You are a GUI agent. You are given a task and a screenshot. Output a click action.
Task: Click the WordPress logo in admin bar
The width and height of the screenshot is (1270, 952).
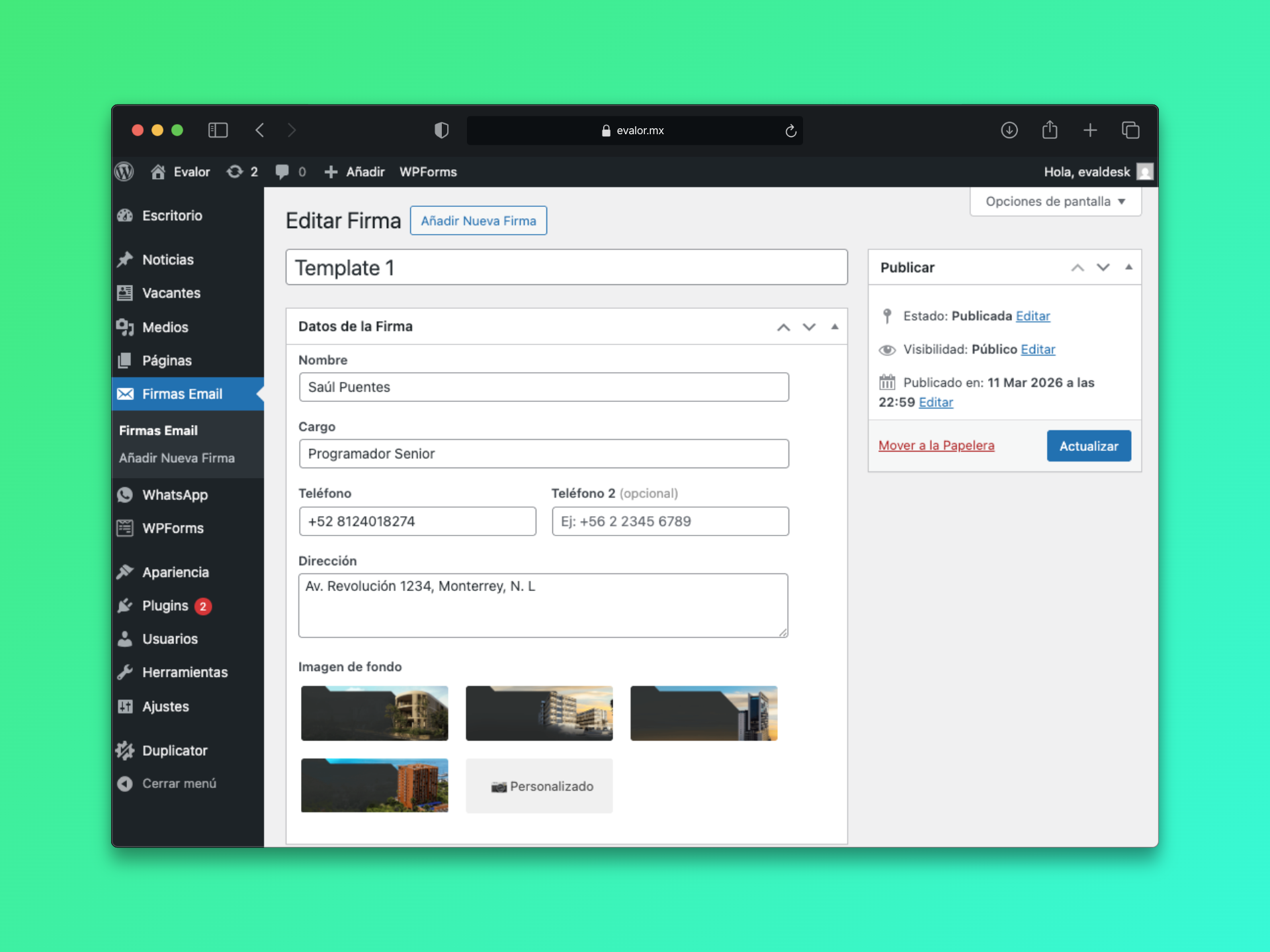[124, 171]
